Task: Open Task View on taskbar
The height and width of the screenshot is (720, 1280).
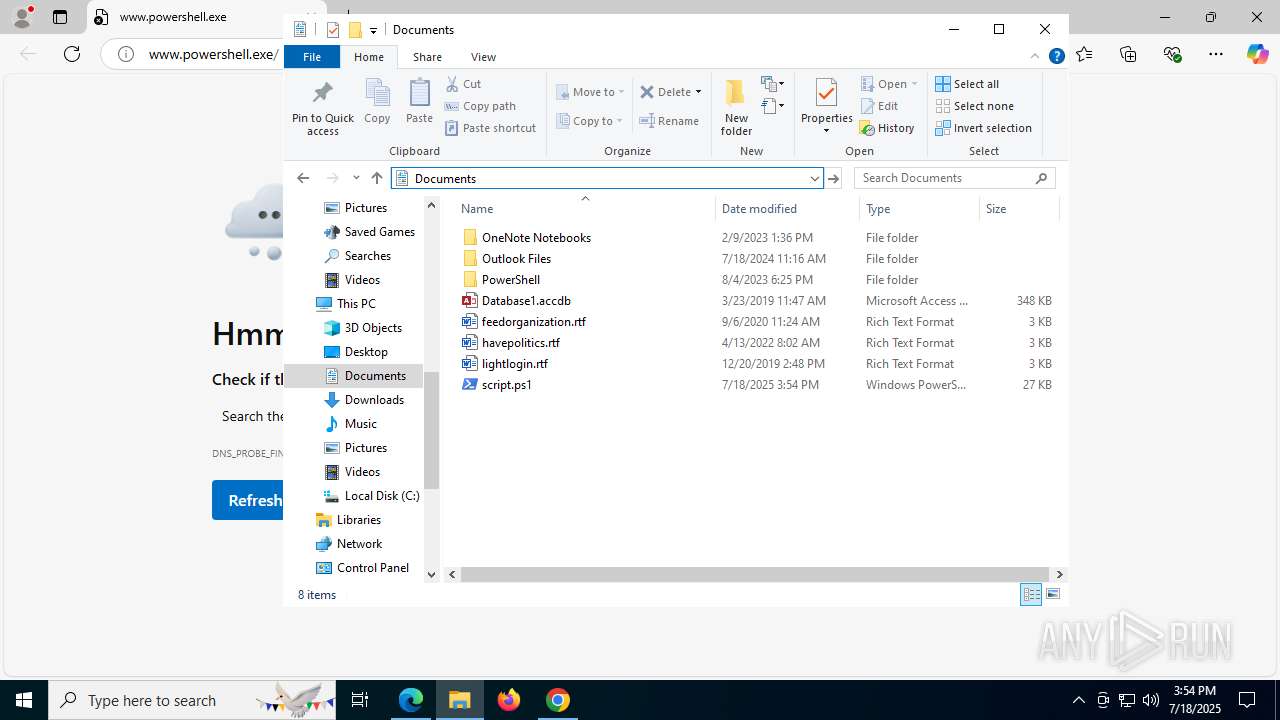Action: coord(360,700)
